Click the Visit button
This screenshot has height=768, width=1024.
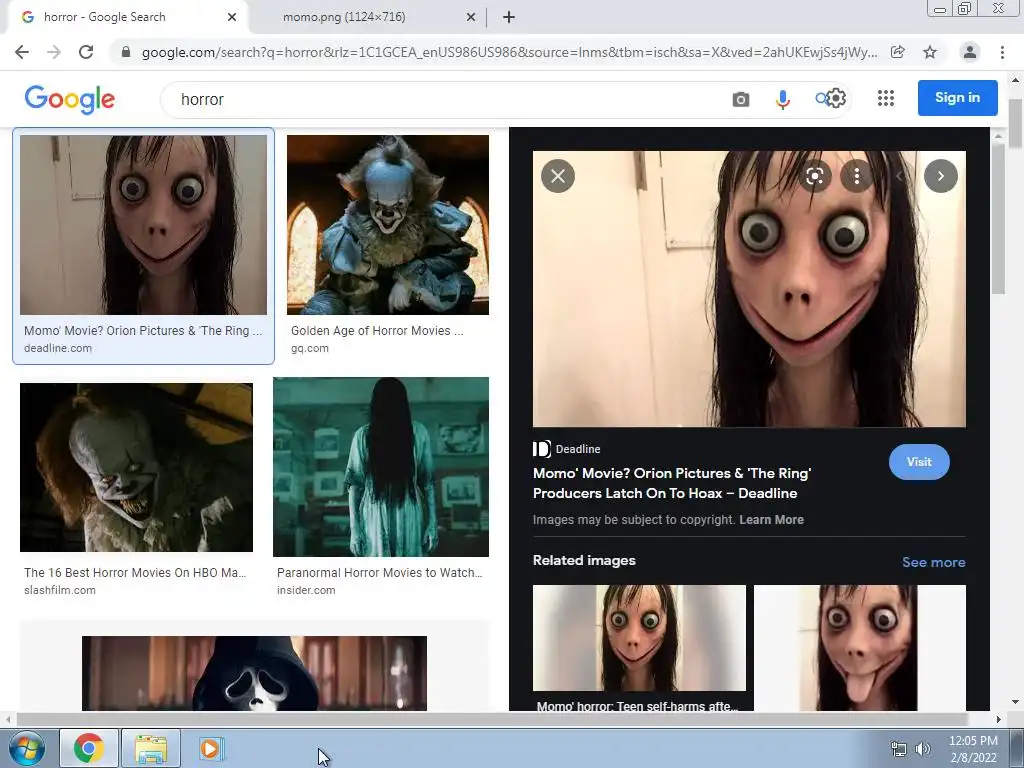point(919,462)
